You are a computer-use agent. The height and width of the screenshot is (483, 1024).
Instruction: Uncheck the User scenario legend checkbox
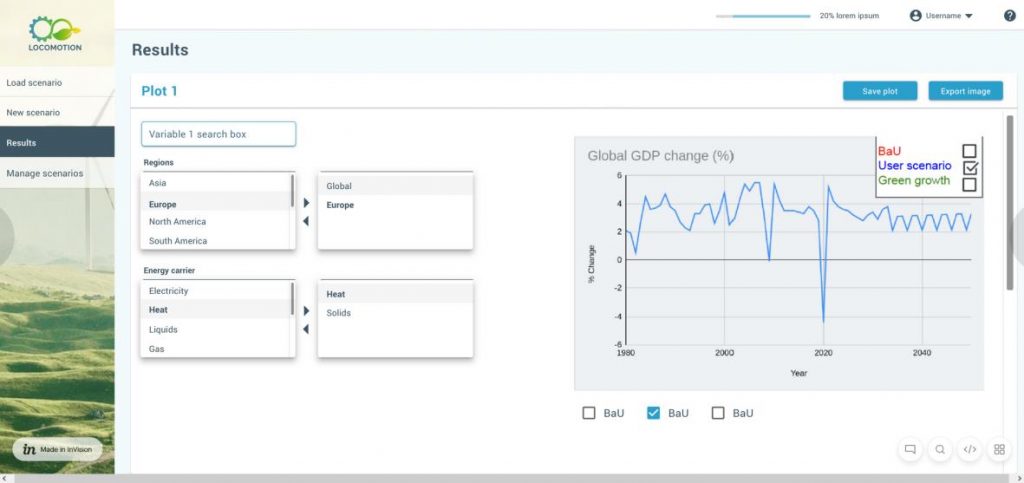[x=970, y=168]
